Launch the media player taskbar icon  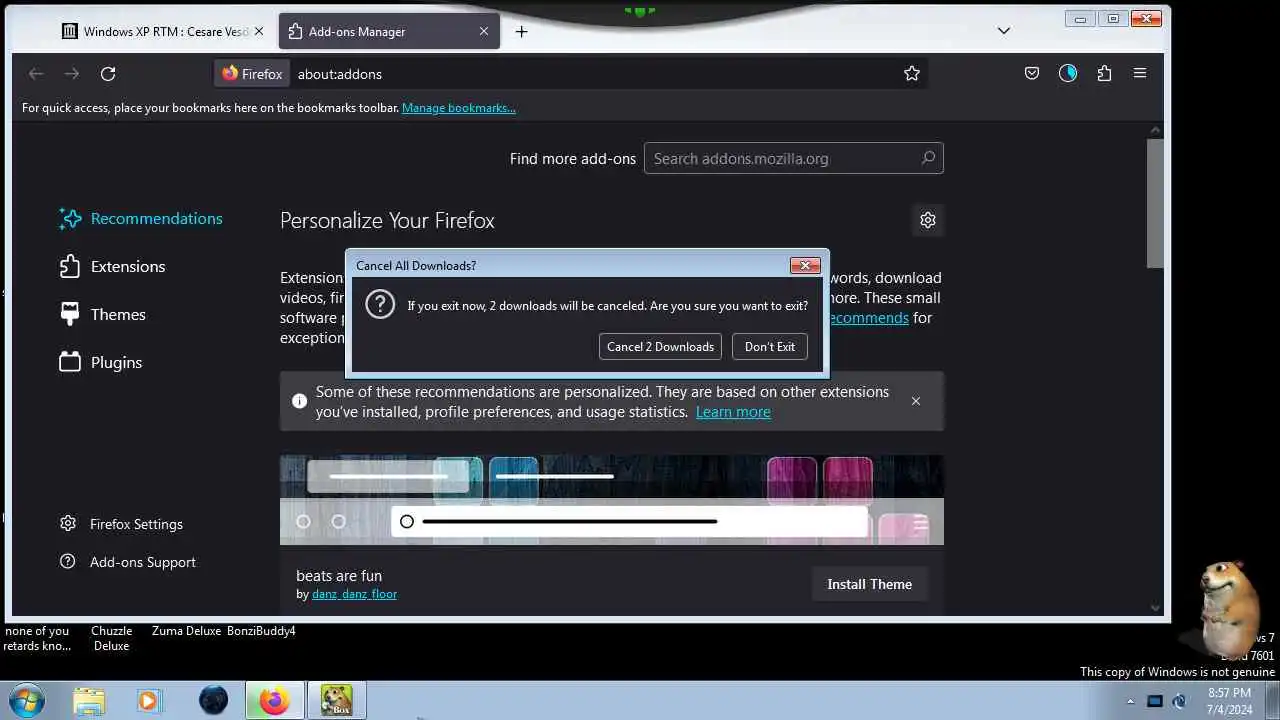click(148, 700)
